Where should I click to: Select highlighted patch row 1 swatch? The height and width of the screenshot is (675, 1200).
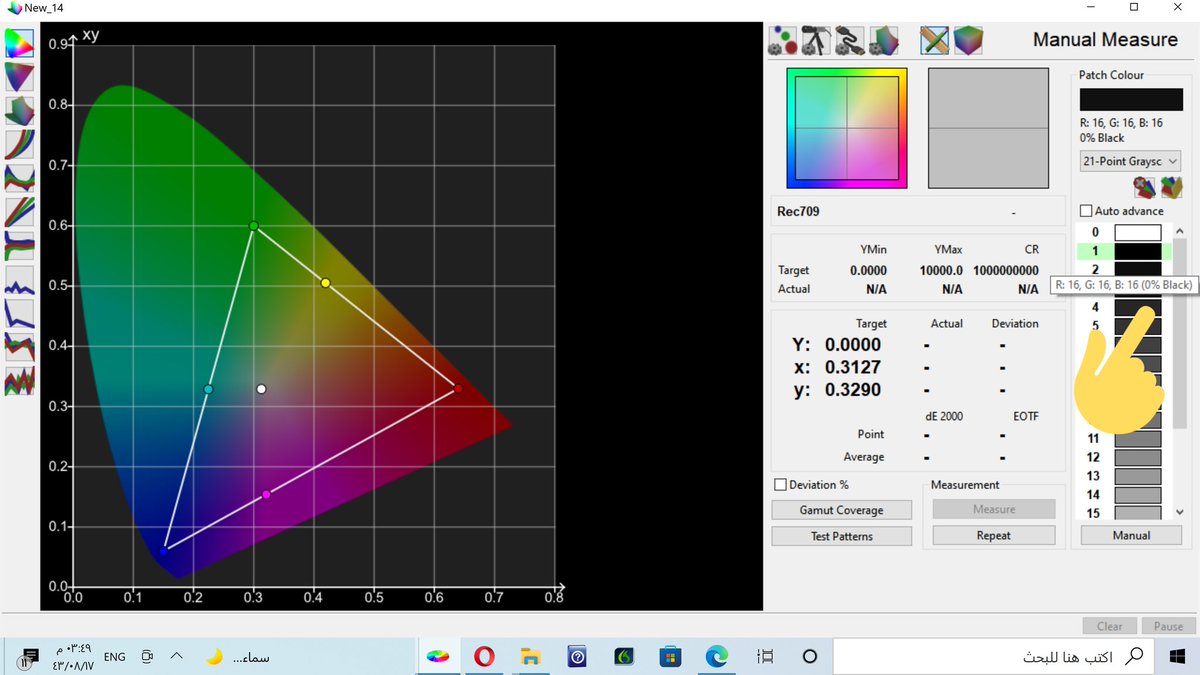[x=1138, y=251]
